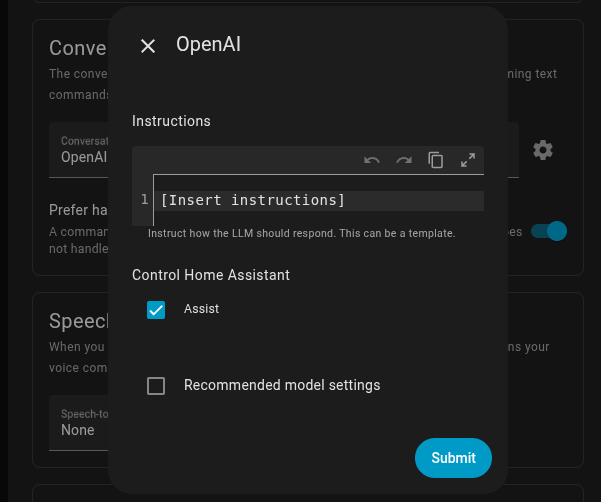Toggle the Prefer handling commands locally switch
The height and width of the screenshot is (502, 601).
pyautogui.click(x=549, y=231)
